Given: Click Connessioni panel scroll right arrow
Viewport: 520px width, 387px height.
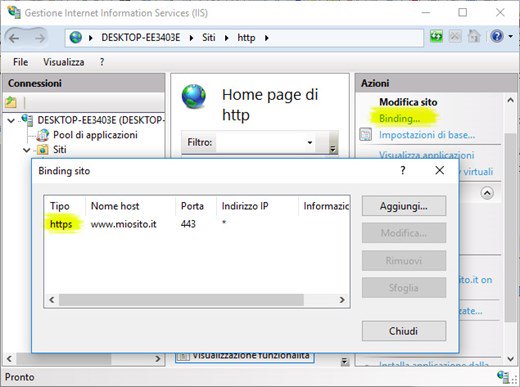Looking at the screenshot, I should coord(158,359).
